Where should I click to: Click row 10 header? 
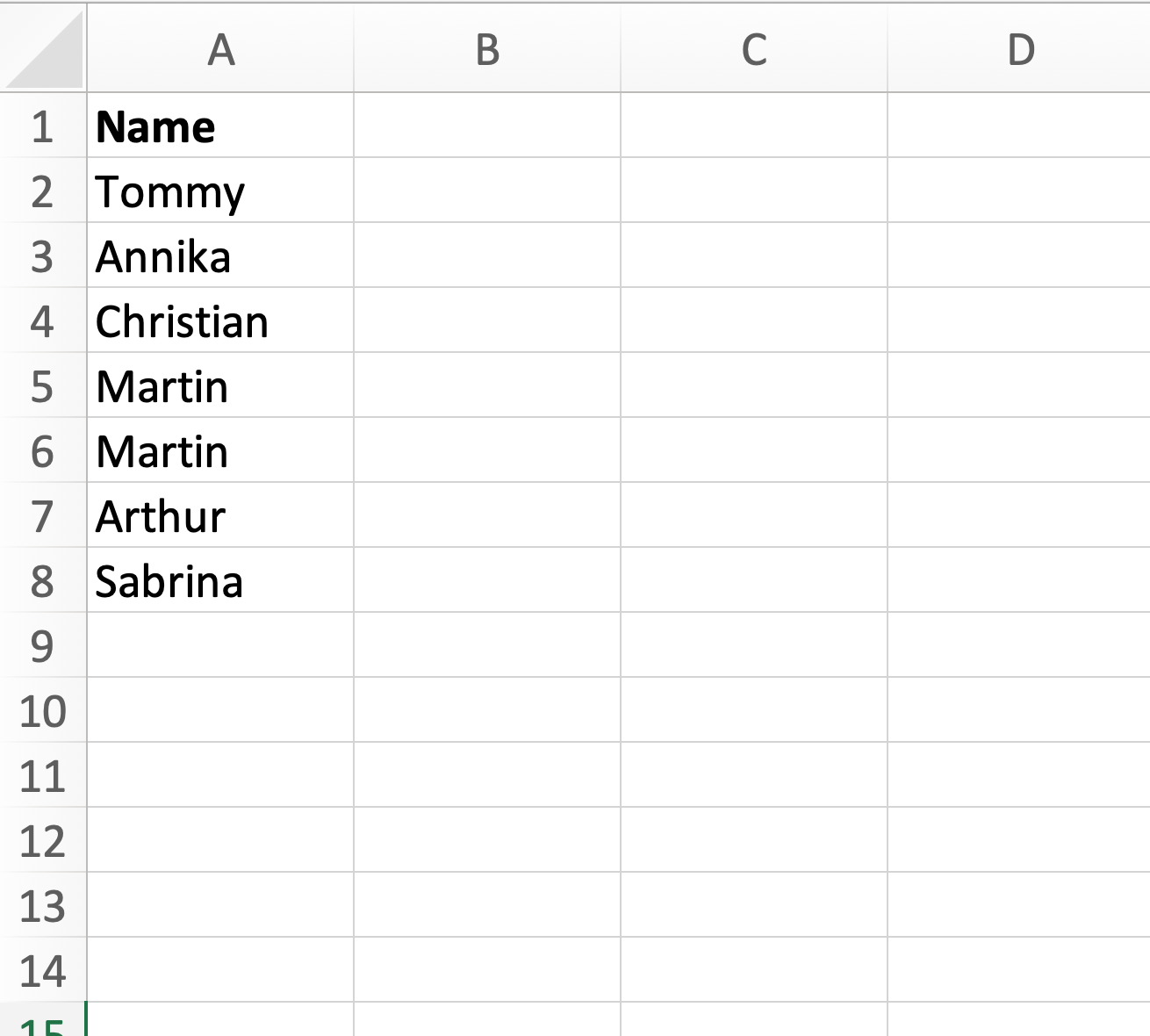point(42,711)
